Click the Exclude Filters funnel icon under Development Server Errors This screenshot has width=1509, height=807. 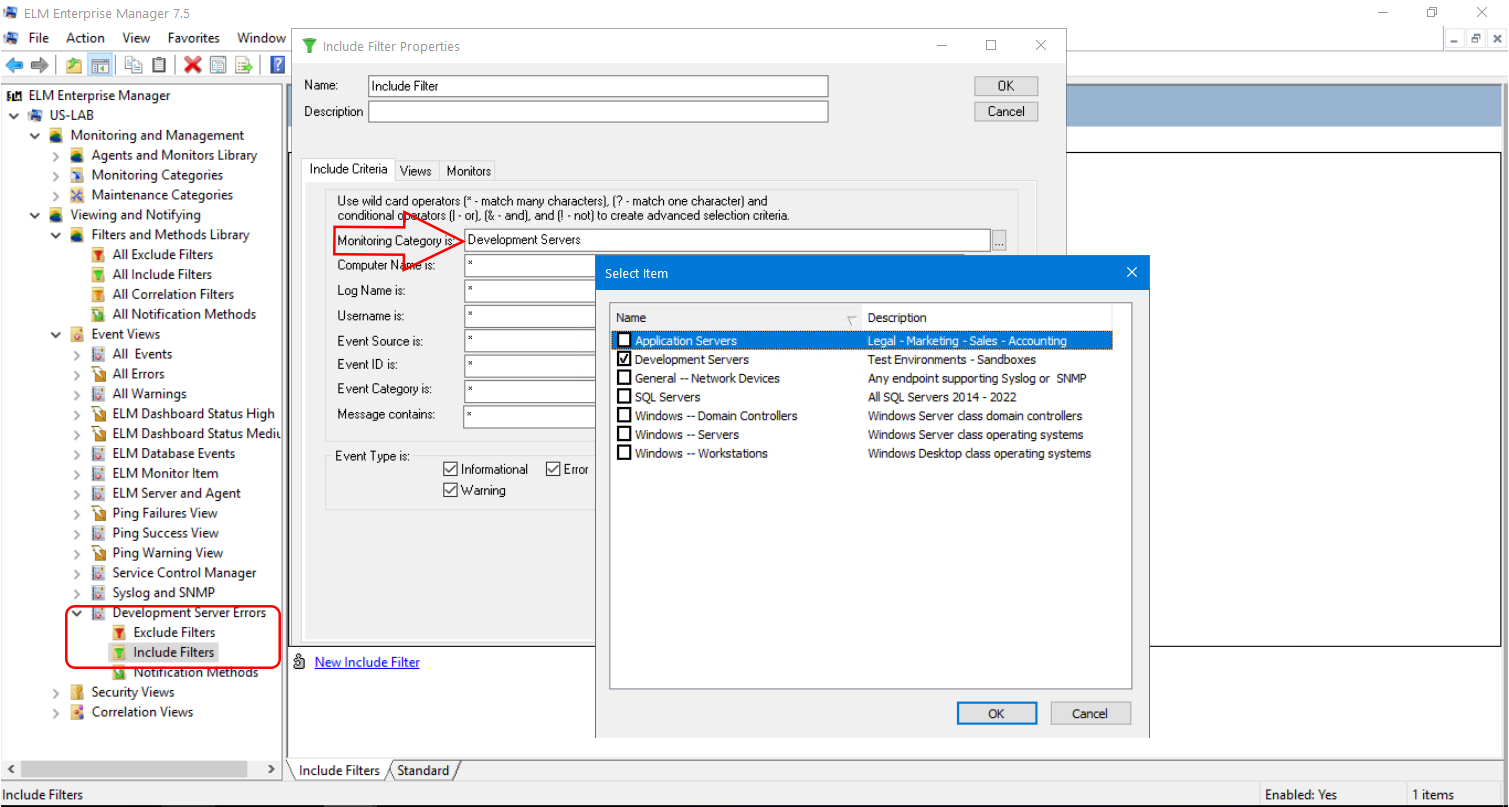tap(119, 632)
